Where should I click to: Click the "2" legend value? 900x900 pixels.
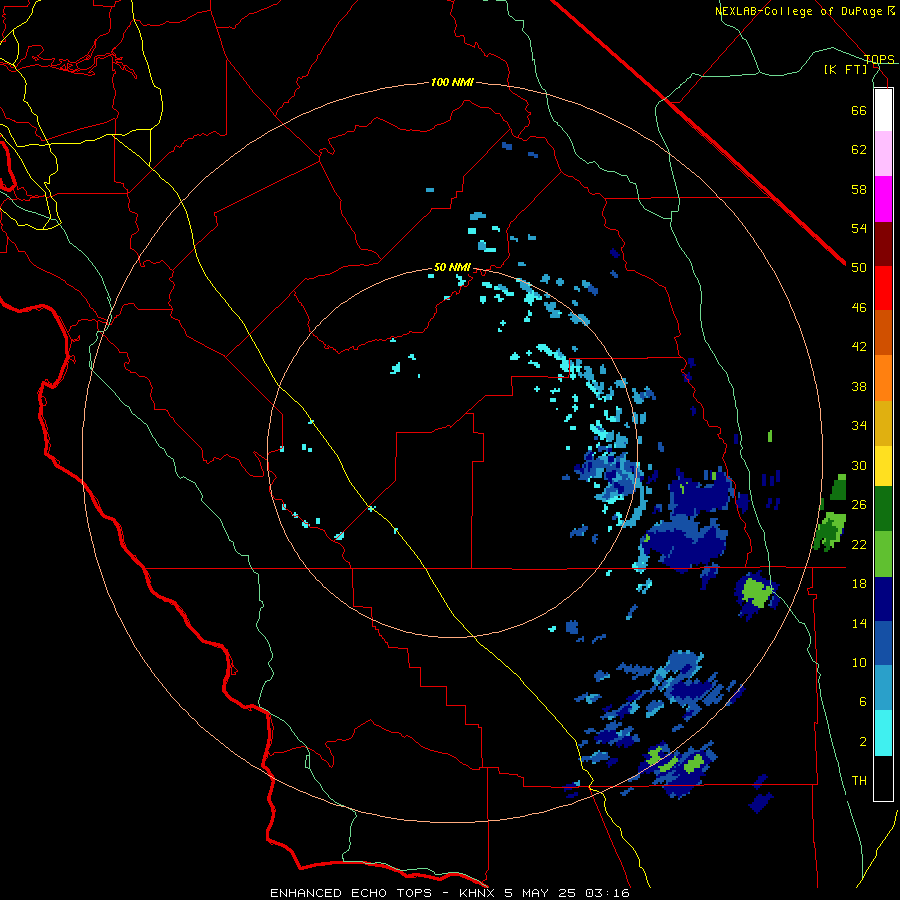click(863, 742)
